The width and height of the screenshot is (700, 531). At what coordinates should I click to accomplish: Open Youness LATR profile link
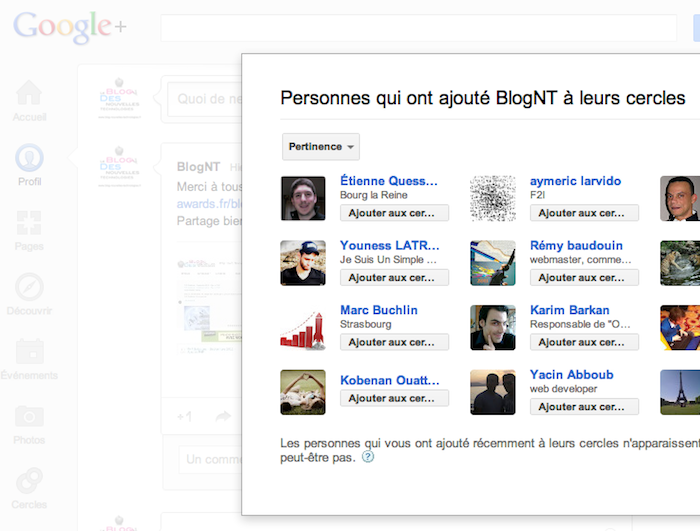click(x=389, y=245)
